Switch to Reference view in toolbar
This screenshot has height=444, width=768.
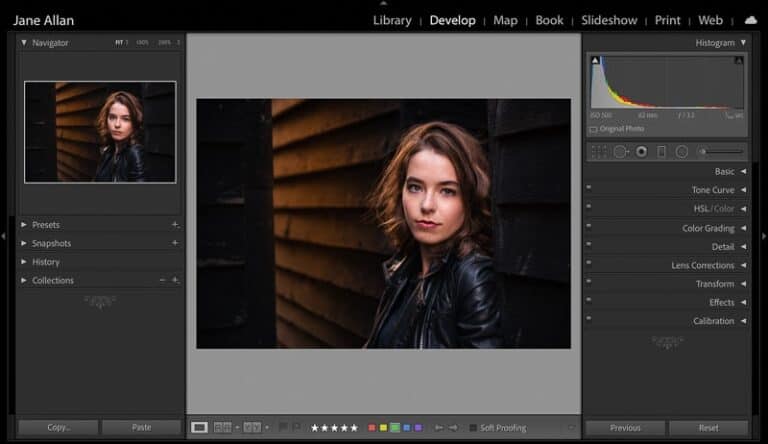[223, 428]
